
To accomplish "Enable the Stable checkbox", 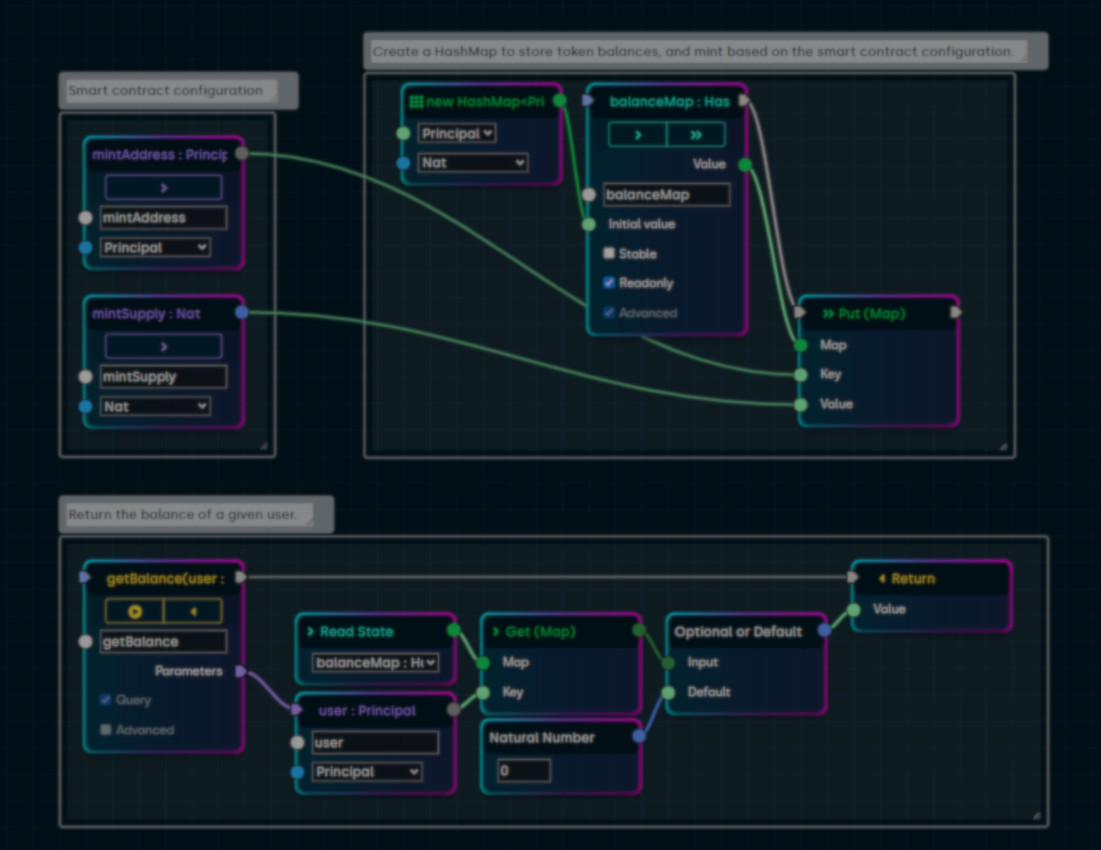I will (609, 253).
